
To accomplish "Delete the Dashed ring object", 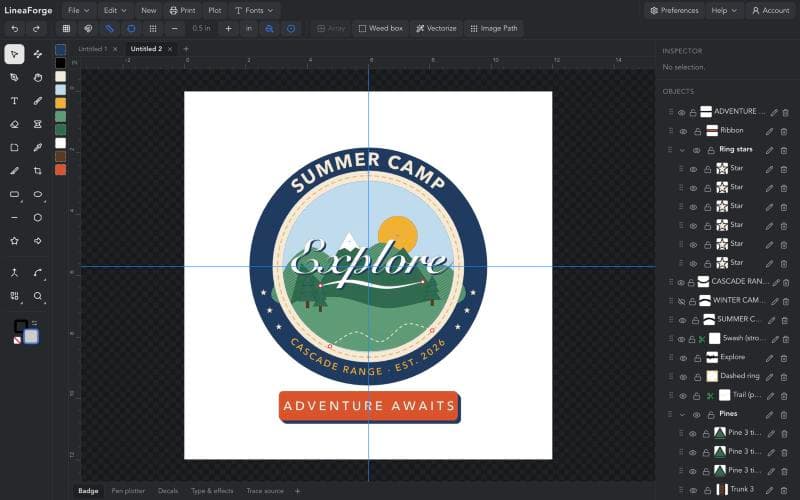I will click(784, 377).
